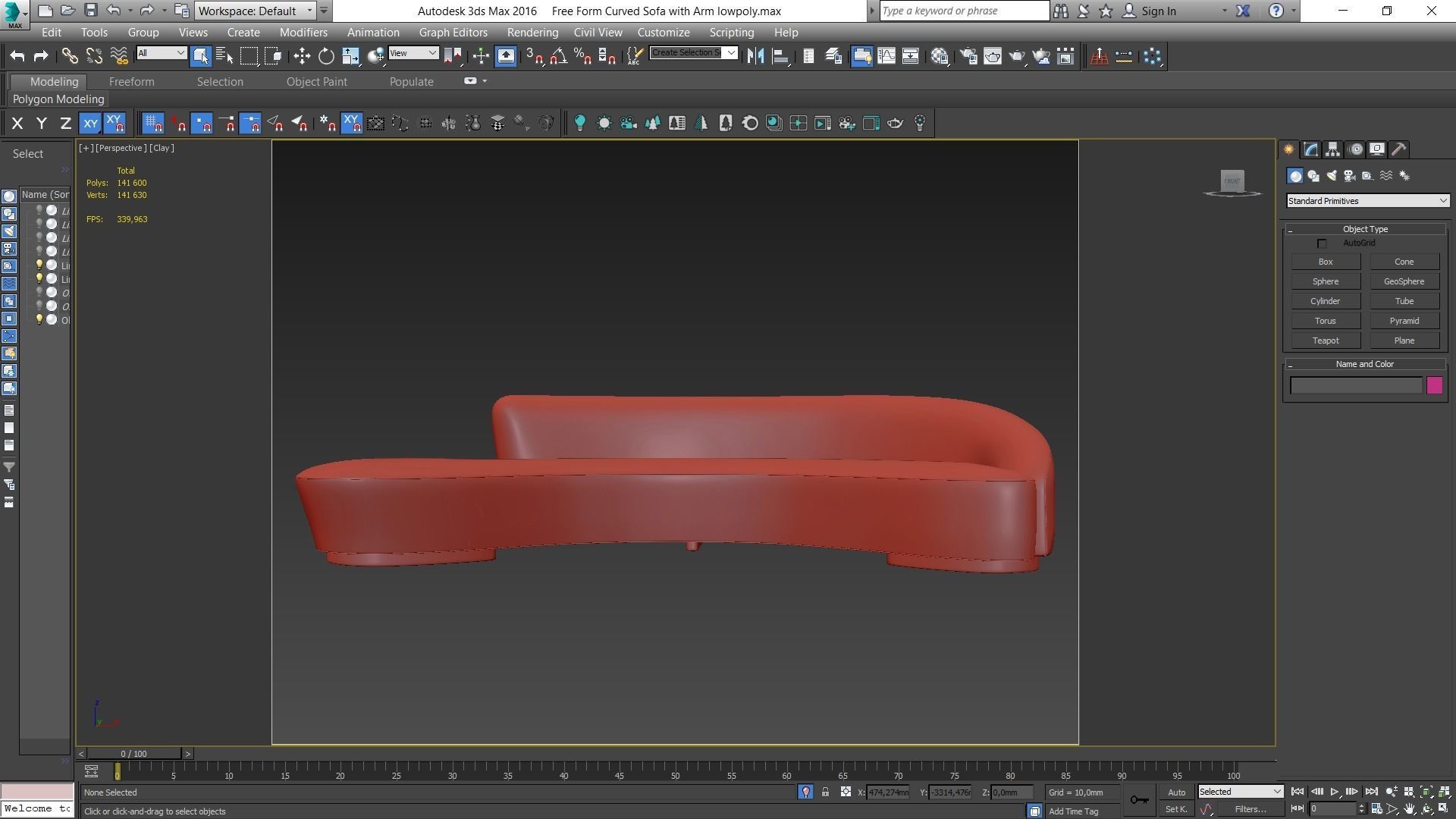Click the Play Animation button
1456x819 pixels.
(x=1335, y=792)
